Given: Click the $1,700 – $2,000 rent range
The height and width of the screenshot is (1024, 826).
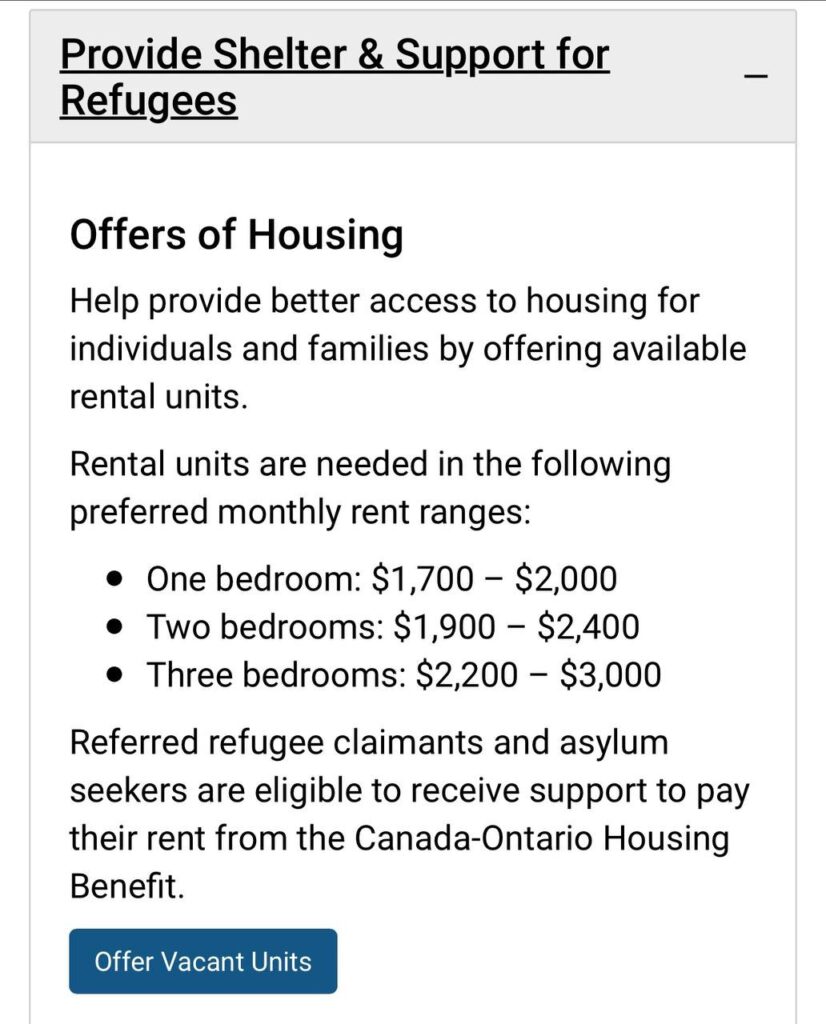Looking at the screenshot, I should point(494,578).
